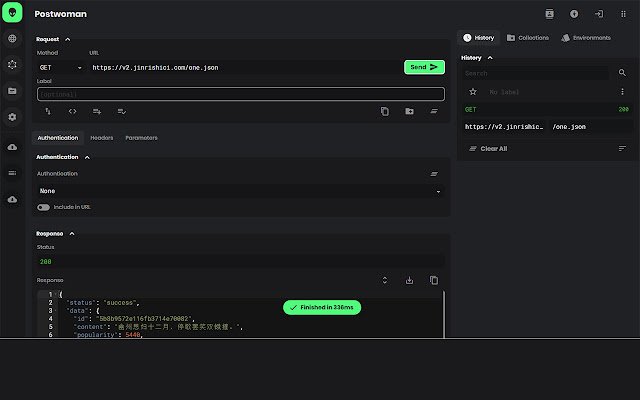
Task: Open the Authentication type None dropdown
Action: coord(240,191)
